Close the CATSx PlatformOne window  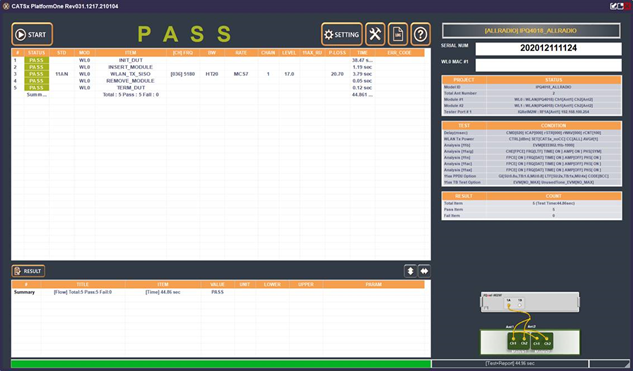point(627,6)
